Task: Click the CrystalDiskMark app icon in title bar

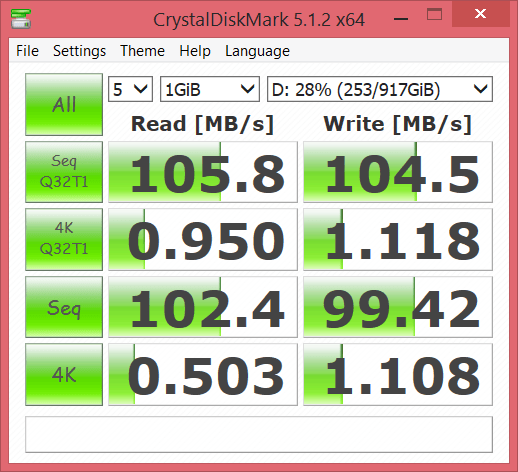Action: (21, 19)
